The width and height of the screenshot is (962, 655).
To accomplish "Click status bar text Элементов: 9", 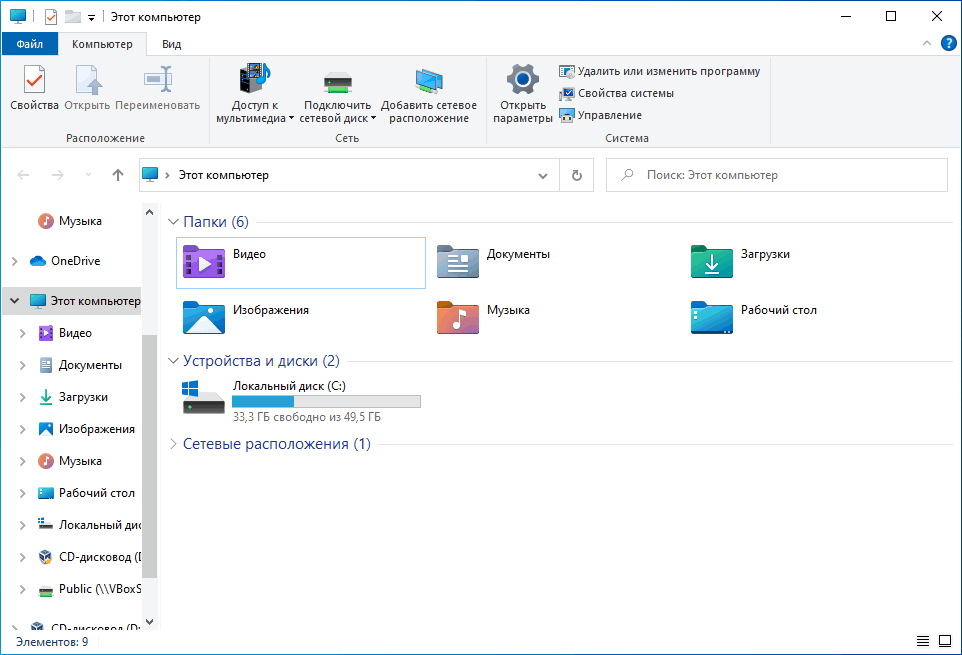I will point(52,642).
